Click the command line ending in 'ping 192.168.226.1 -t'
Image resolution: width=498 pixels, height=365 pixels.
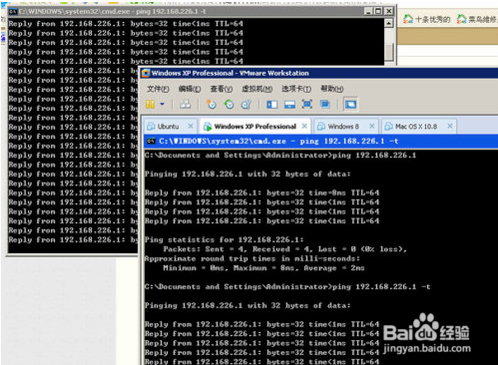pyautogui.click(x=288, y=287)
